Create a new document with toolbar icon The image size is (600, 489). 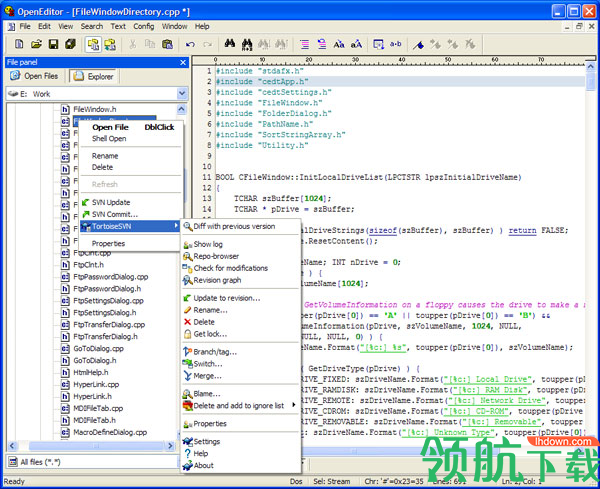[x=19, y=44]
